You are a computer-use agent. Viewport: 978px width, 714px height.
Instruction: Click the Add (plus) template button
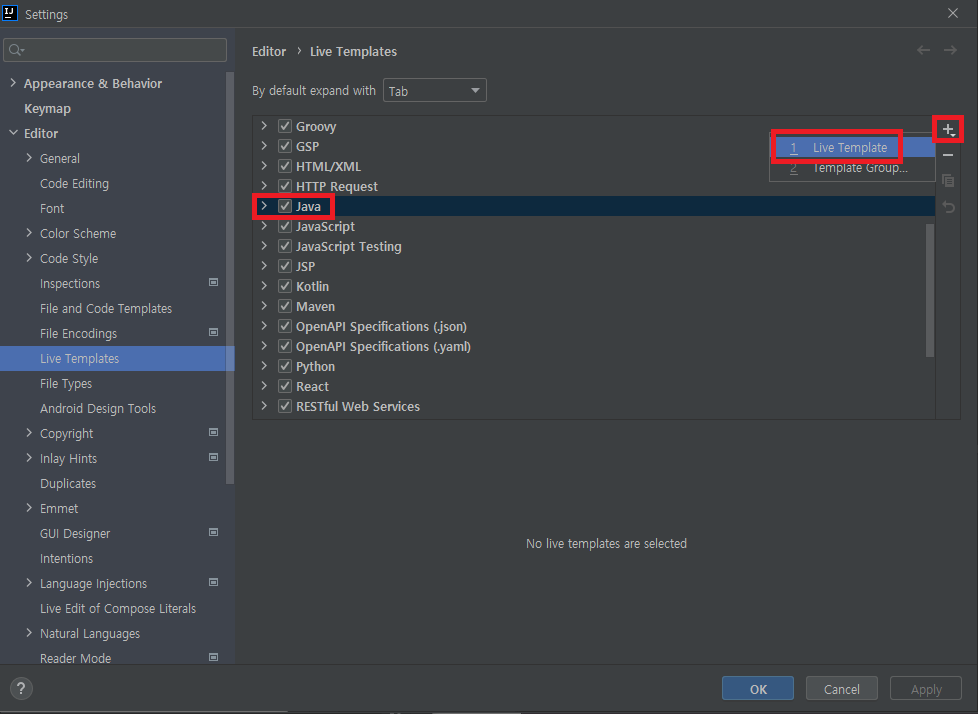pyautogui.click(x=948, y=130)
